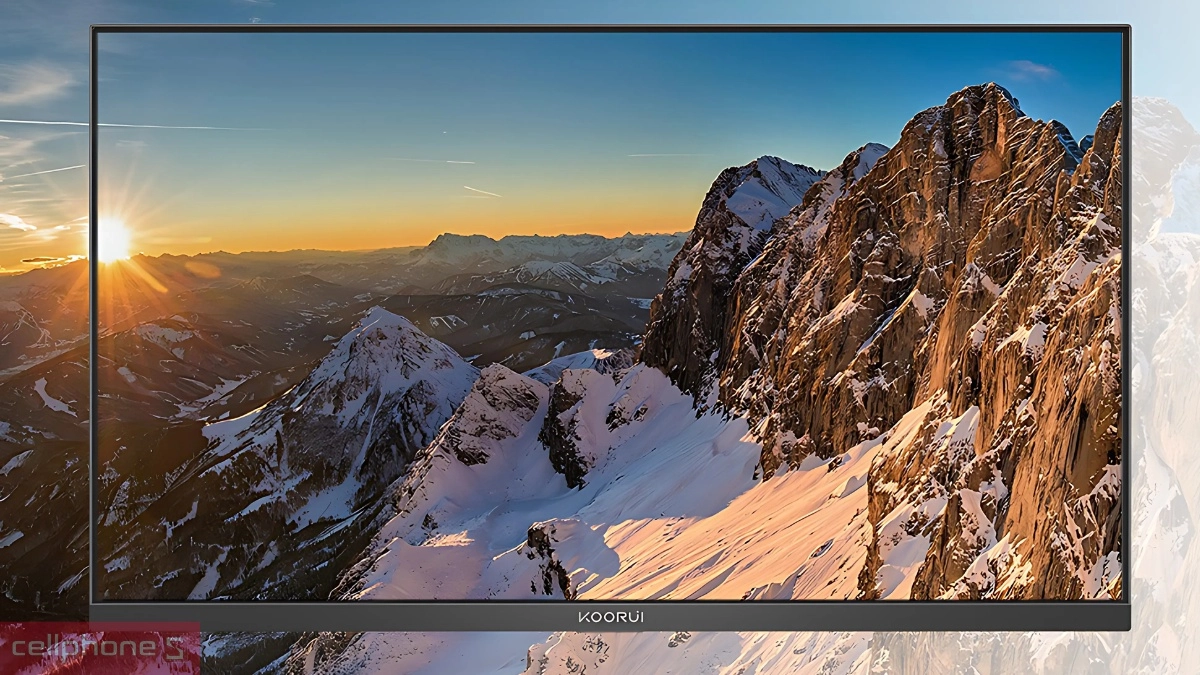Click the monitor's bottom bezel left of the logo
Screen dimensions: 1200x675
[330, 617]
